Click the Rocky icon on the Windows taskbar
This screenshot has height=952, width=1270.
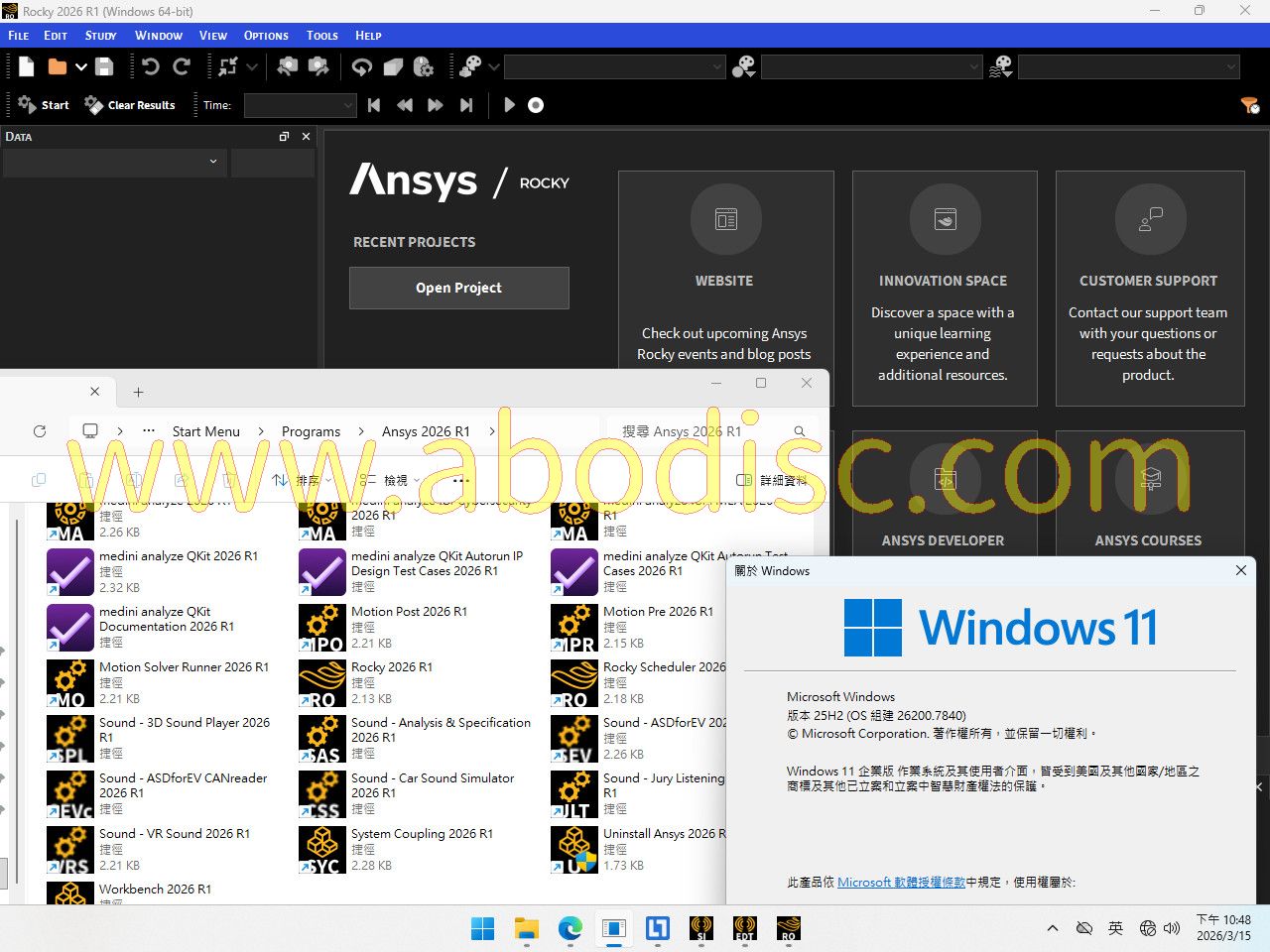point(788,928)
